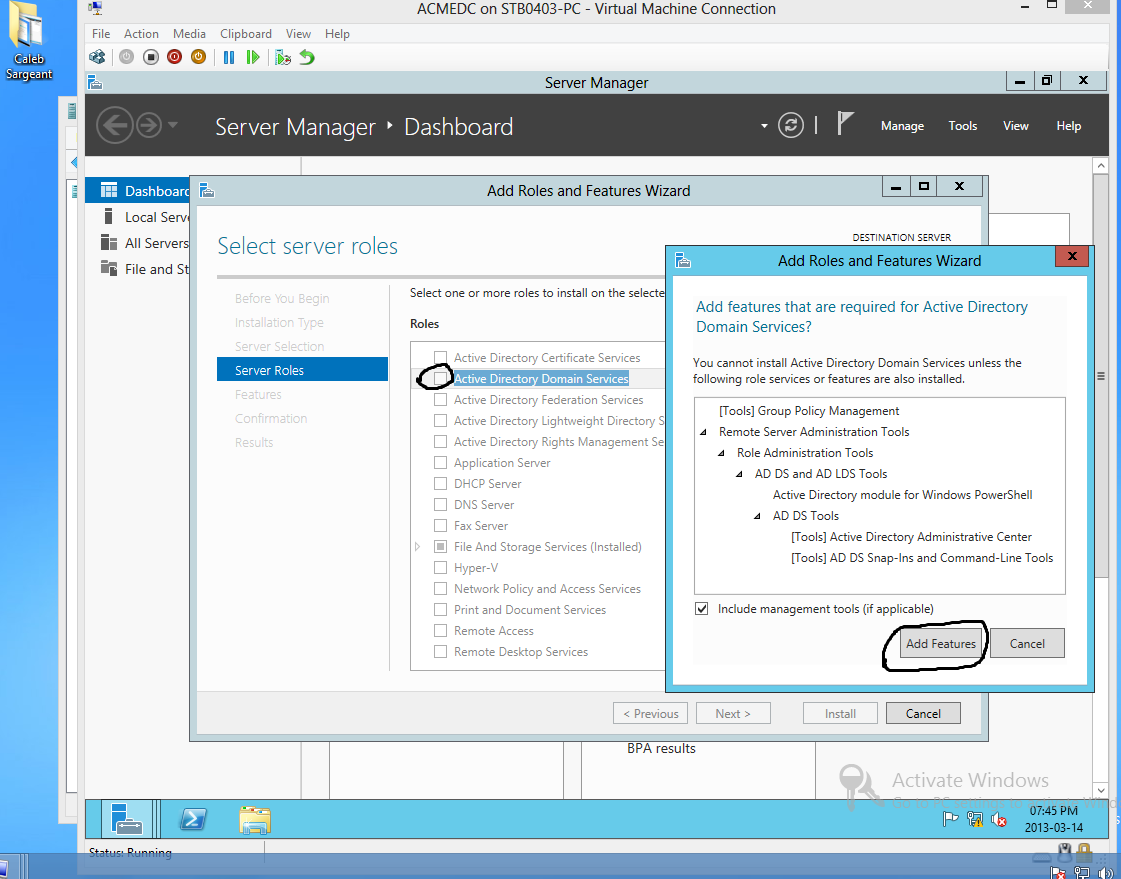Click the Ctrl+Alt+Del toolbar icon
The height and width of the screenshot is (879, 1121).
[x=97, y=57]
